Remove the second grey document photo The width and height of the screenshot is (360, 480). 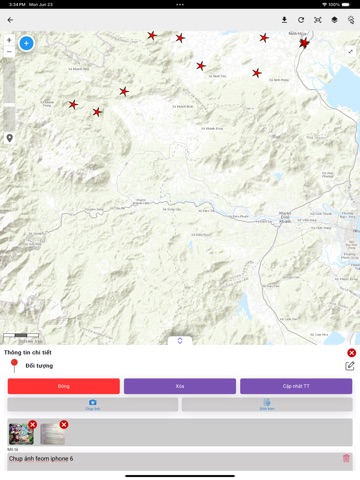pyautogui.click(x=64, y=424)
